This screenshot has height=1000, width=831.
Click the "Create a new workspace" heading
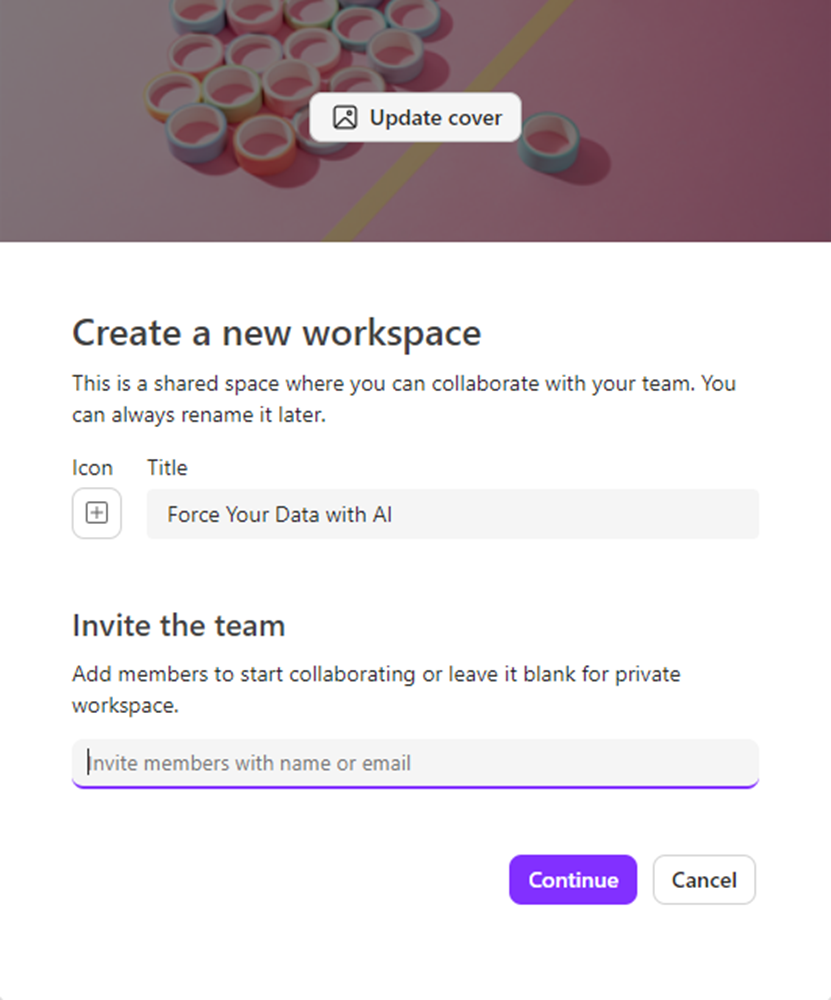click(276, 333)
